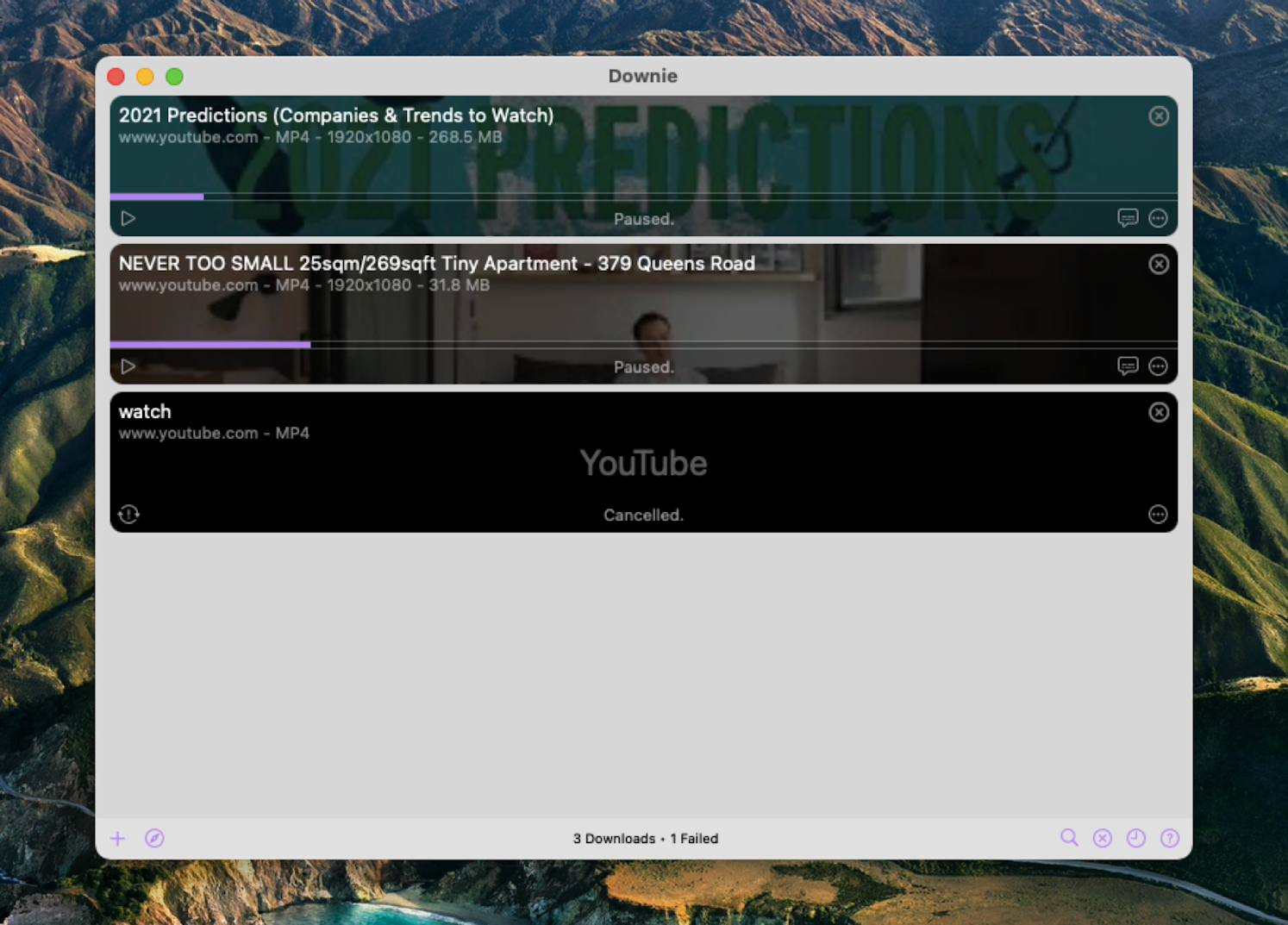Add a new download with plus icon
The height and width of the screenshot is (925, 1288).
(117, 838)
